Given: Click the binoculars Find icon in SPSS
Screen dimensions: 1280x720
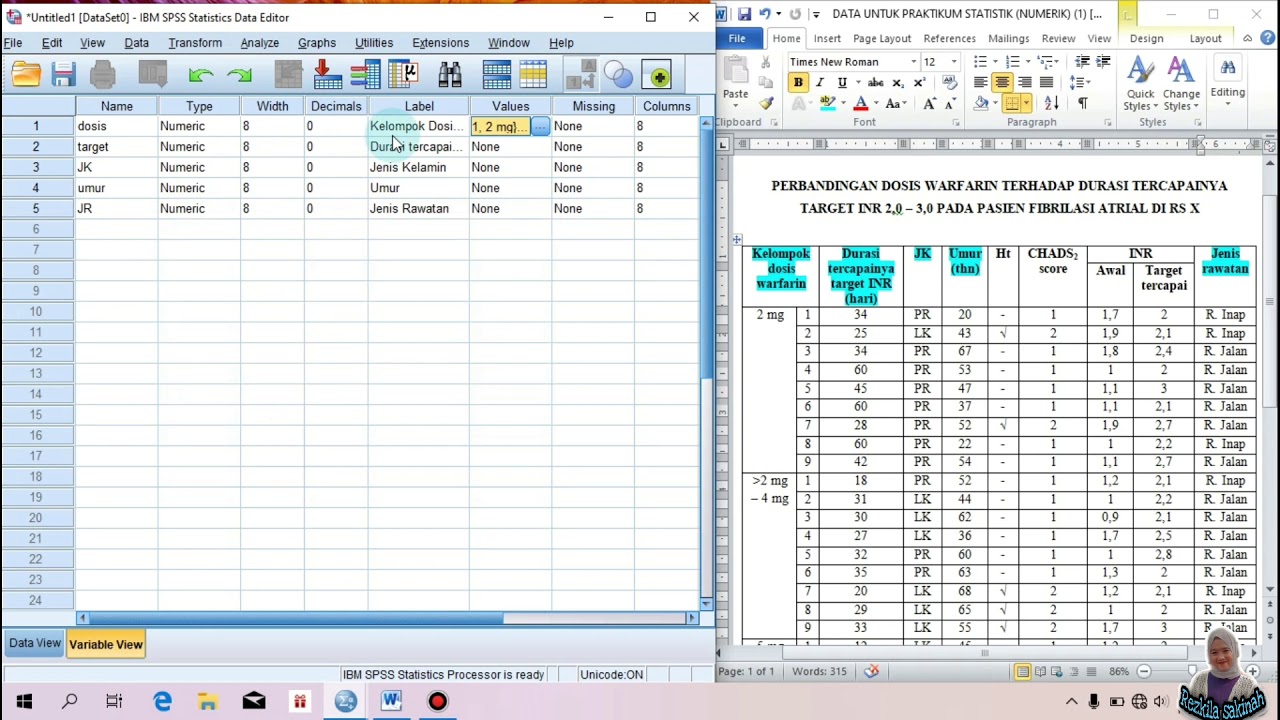Looking at the screenshot, I should tap(449, 76).
